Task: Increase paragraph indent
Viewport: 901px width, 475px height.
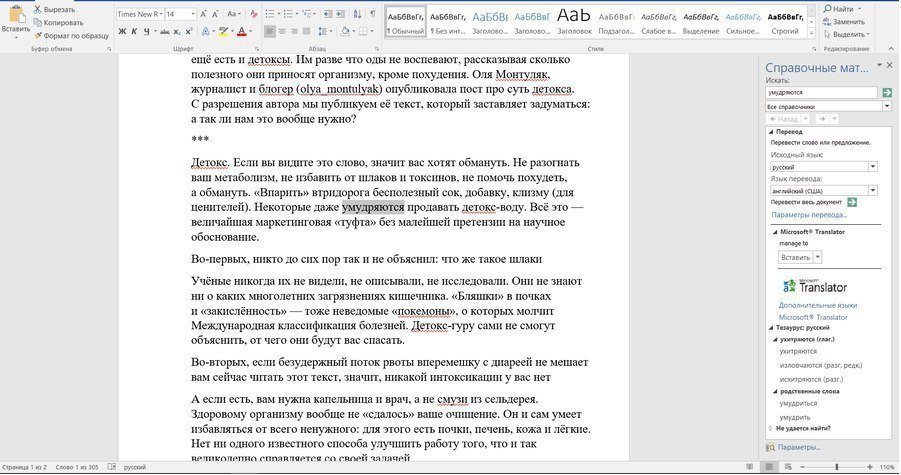Action: pyautogui.click(x=340, y=14)
